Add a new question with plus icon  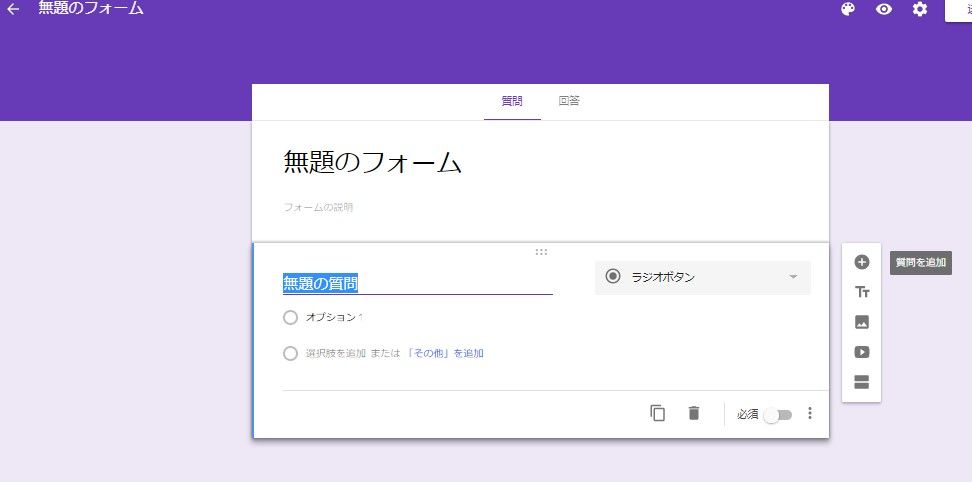pyautogui.click(x=861, y=262)
